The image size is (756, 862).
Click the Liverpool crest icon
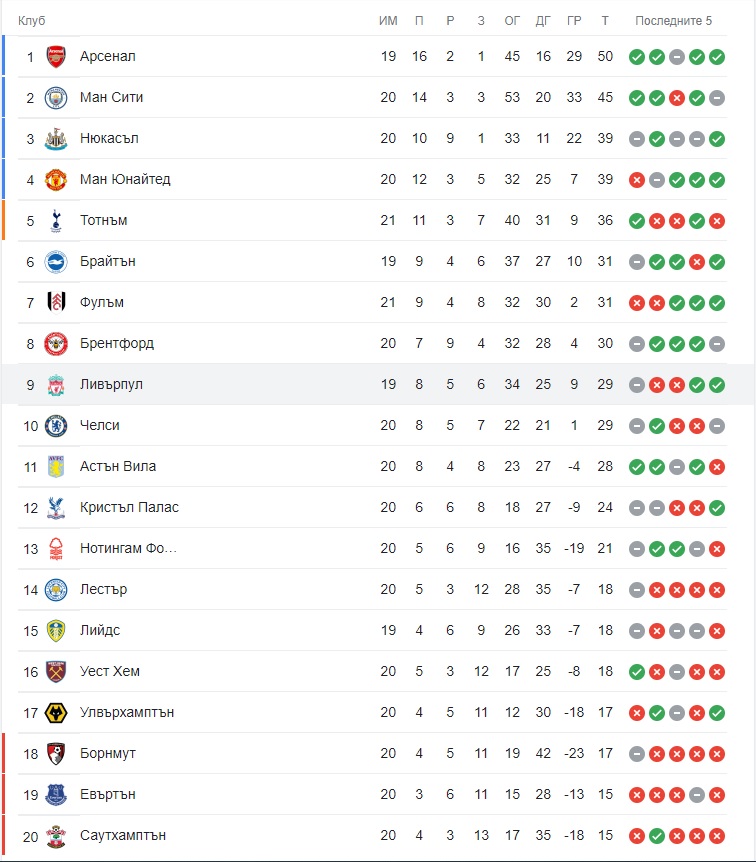56,385
